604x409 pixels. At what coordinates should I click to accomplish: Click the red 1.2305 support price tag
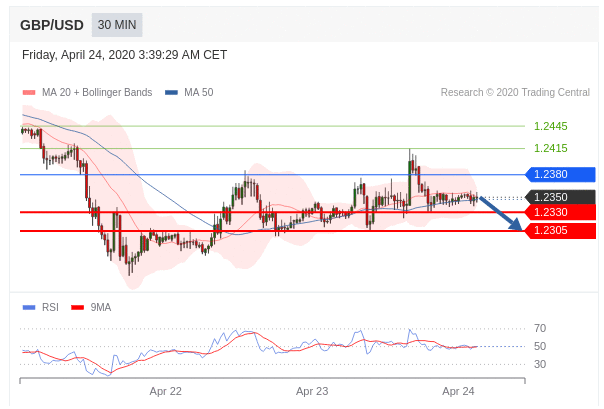click(x=560, y=231)
